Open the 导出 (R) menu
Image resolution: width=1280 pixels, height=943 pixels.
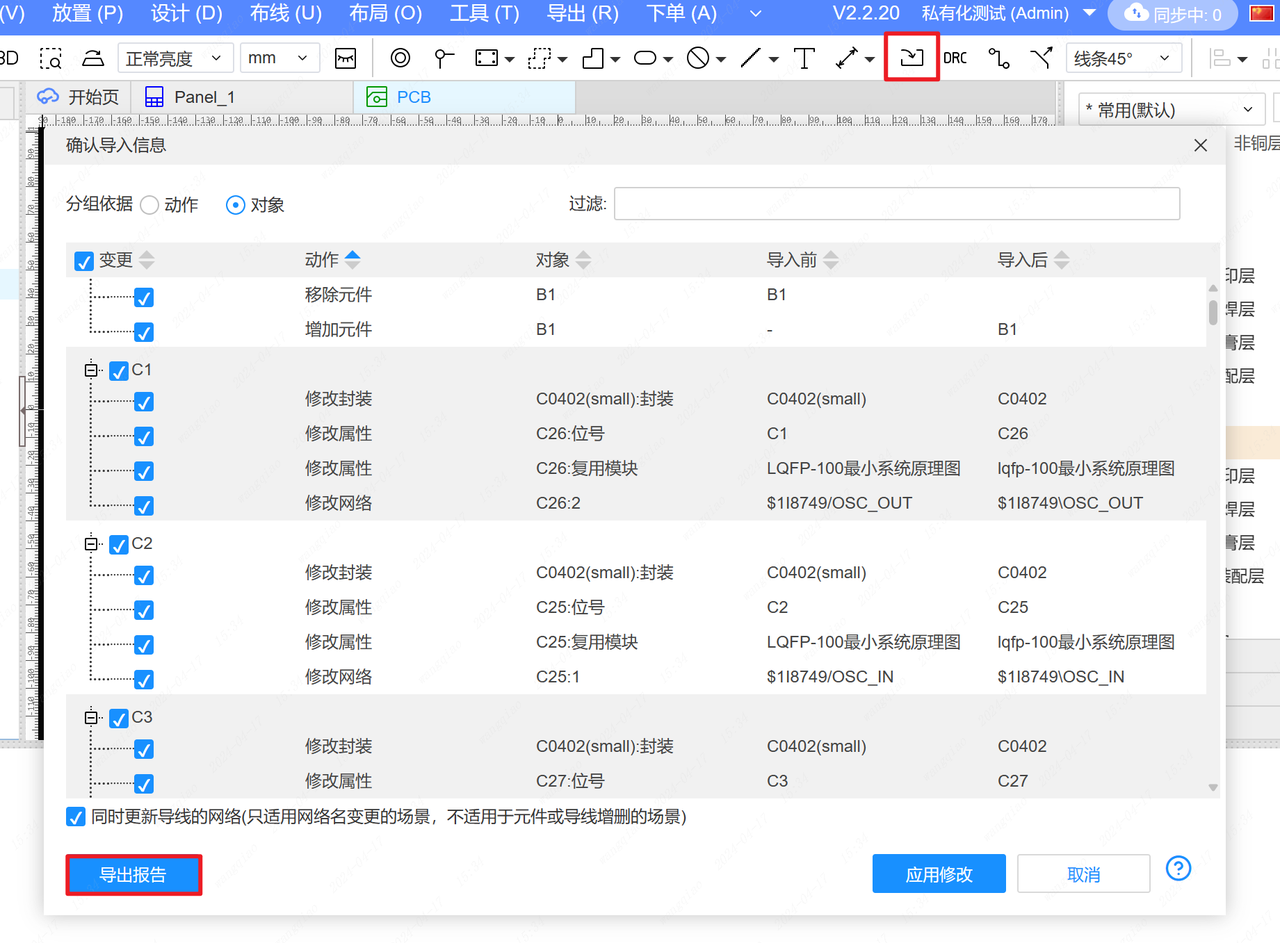tap(583, 13)
